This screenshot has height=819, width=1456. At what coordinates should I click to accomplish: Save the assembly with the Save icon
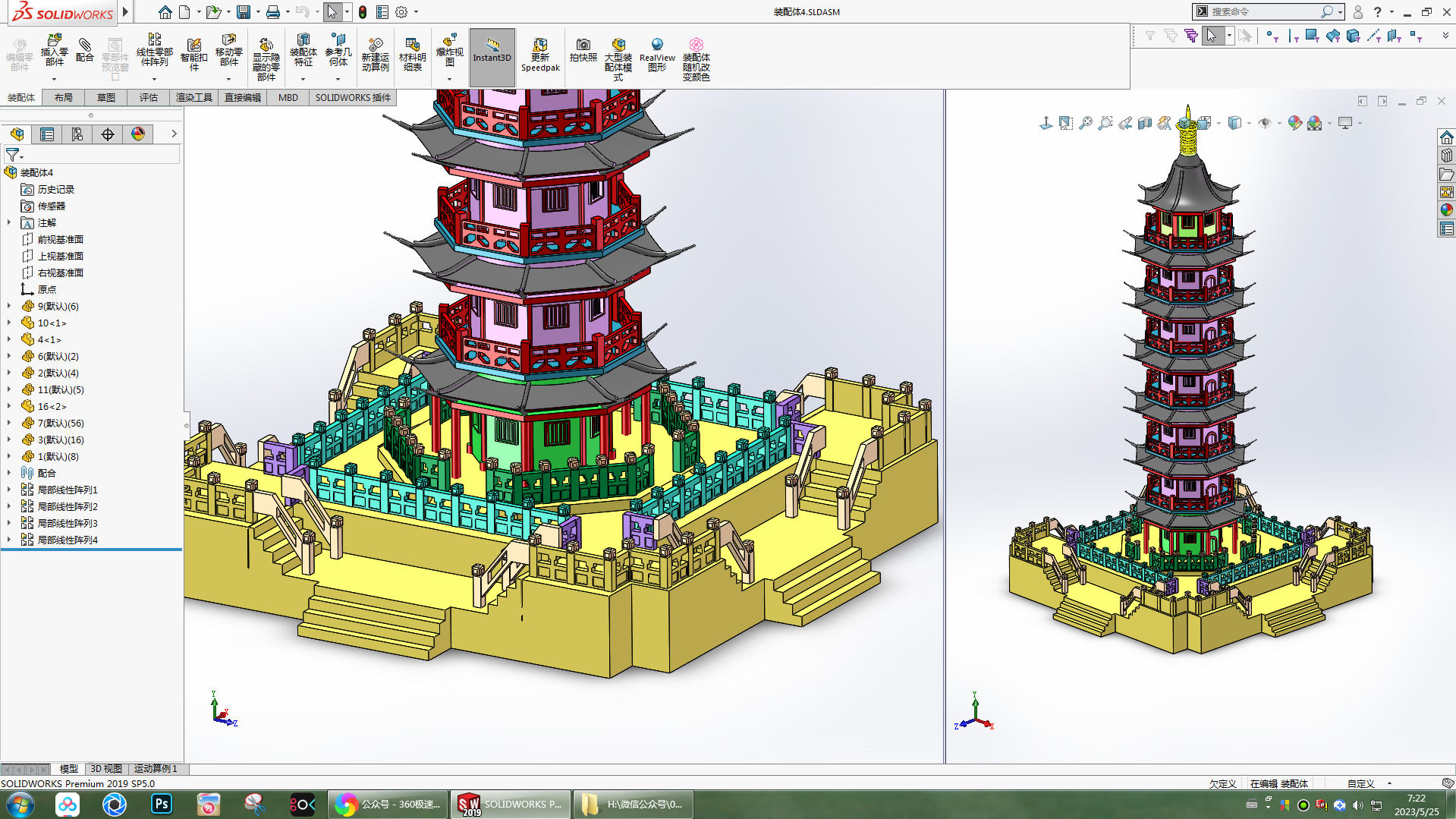pos(243,12)
